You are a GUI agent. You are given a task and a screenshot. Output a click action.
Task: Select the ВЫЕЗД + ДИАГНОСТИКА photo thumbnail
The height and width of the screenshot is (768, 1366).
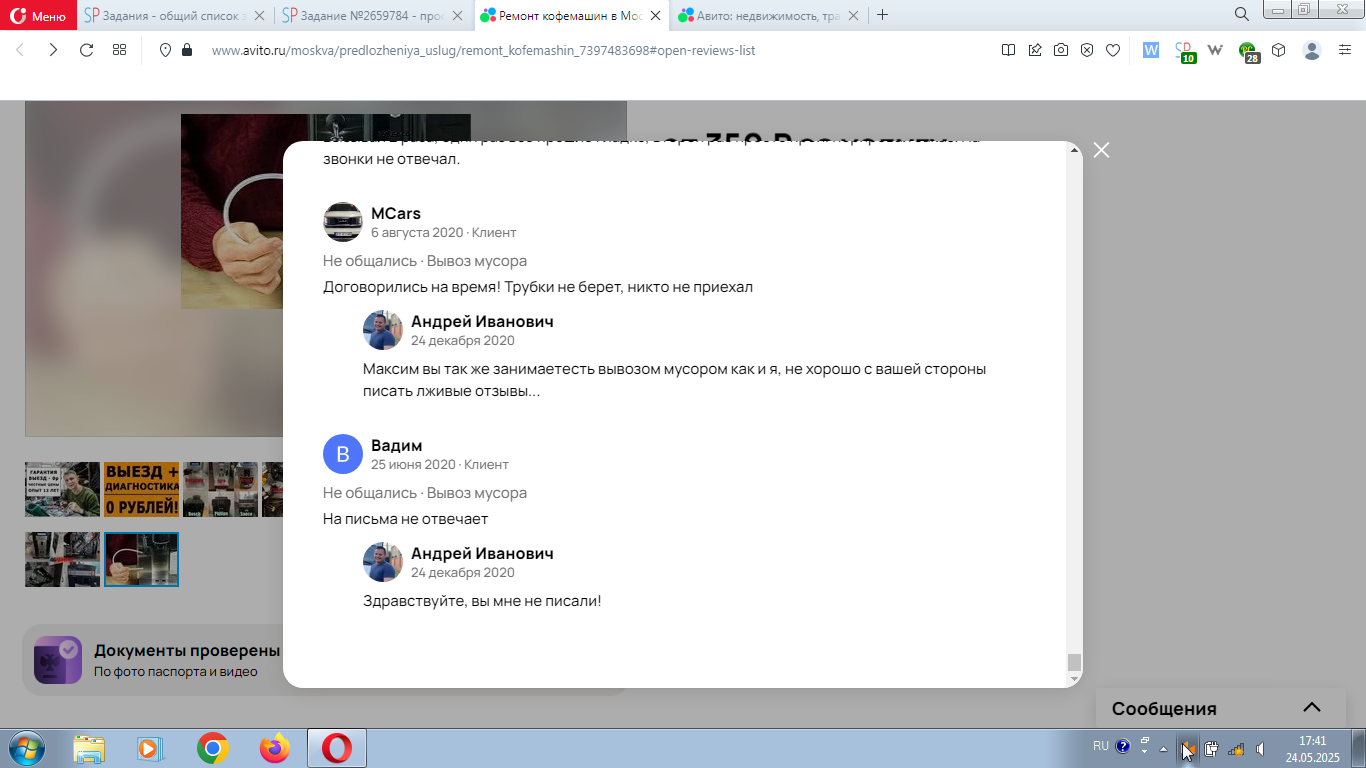(141, 489)
